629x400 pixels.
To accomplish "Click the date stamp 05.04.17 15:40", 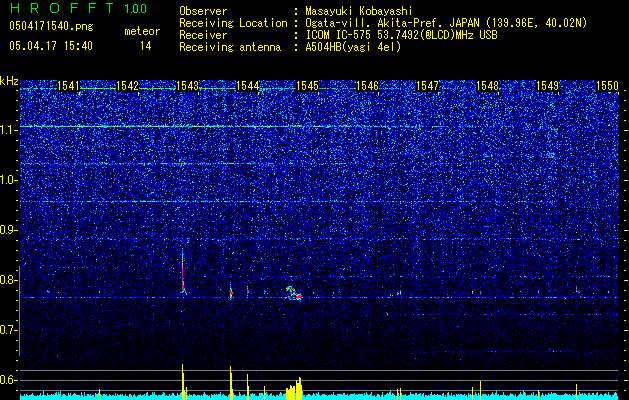I will click(x=51, y=46).
